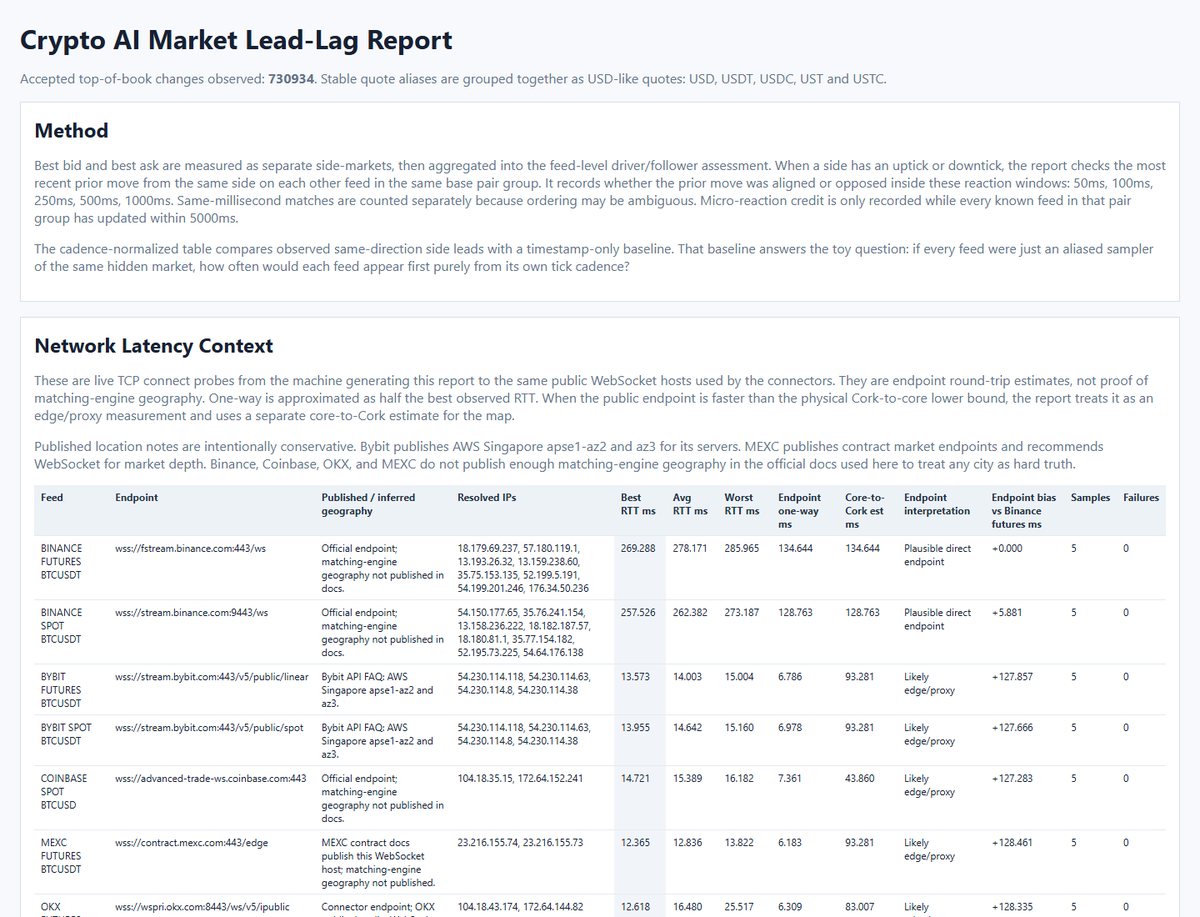Select MEXC resolved IPs 23.216.155.74, 23.216.155.73
1200x917 pixels.
pos(520,842)
